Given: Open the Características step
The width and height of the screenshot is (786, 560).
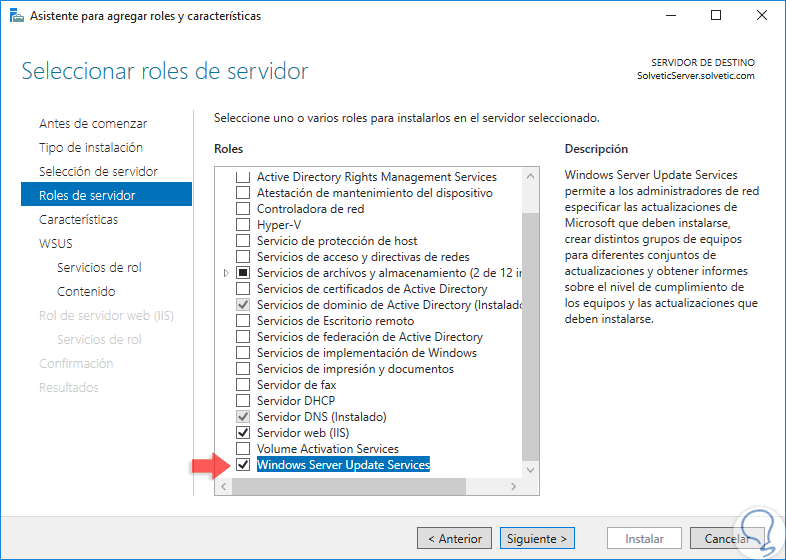Looking at the screenshot, I should [x=79, y=220].
